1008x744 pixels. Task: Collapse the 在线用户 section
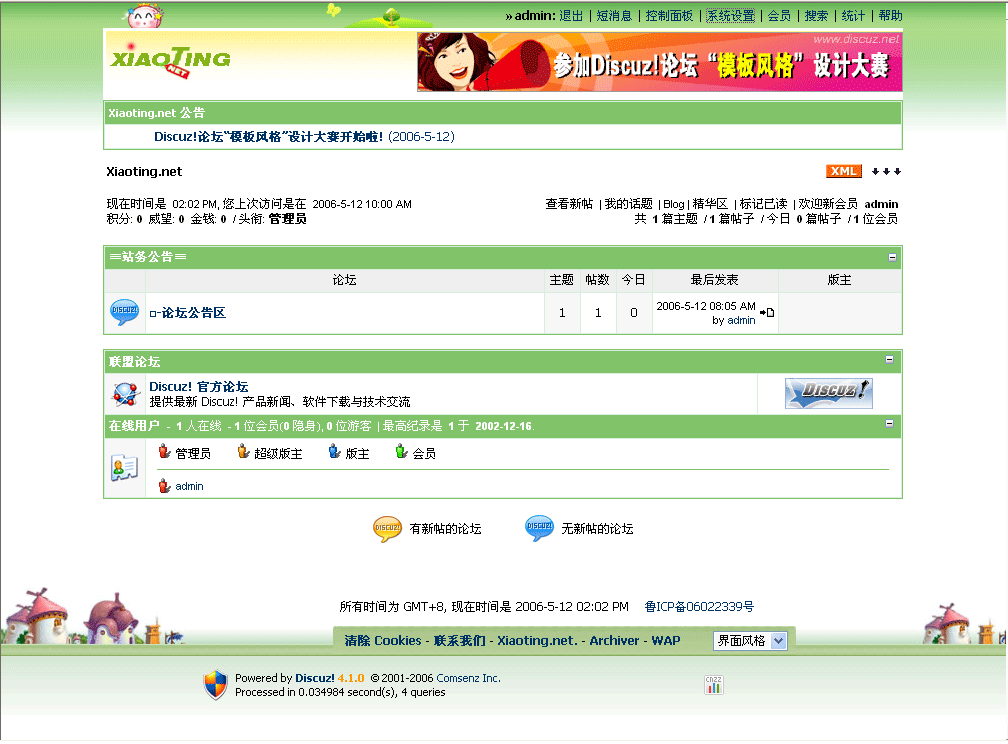pos(890,424)
